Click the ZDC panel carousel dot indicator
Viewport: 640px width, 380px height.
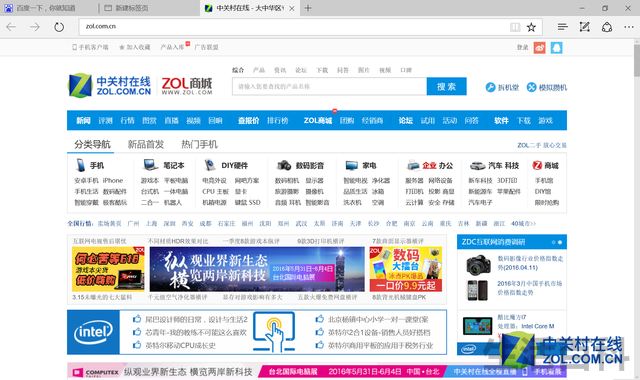click(557, 242)
